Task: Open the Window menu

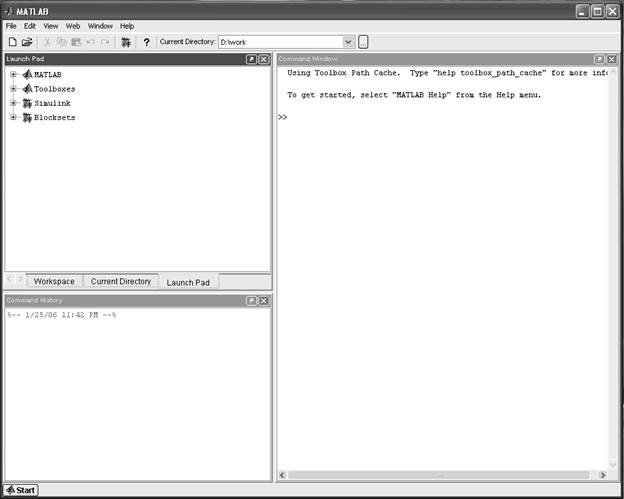Action: pos(100,26)
